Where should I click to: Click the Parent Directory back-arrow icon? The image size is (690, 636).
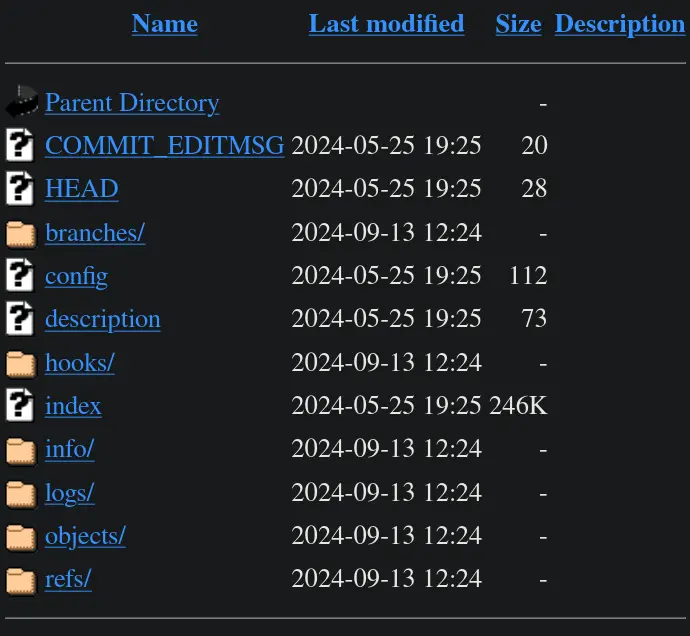click(21, 102)
